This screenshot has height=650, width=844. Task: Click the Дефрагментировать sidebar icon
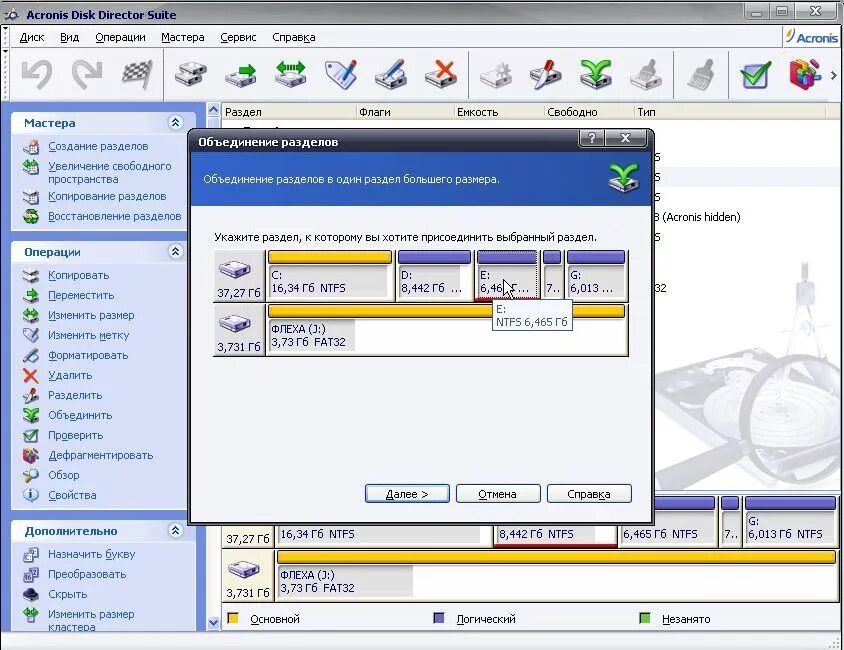point(31,455)
